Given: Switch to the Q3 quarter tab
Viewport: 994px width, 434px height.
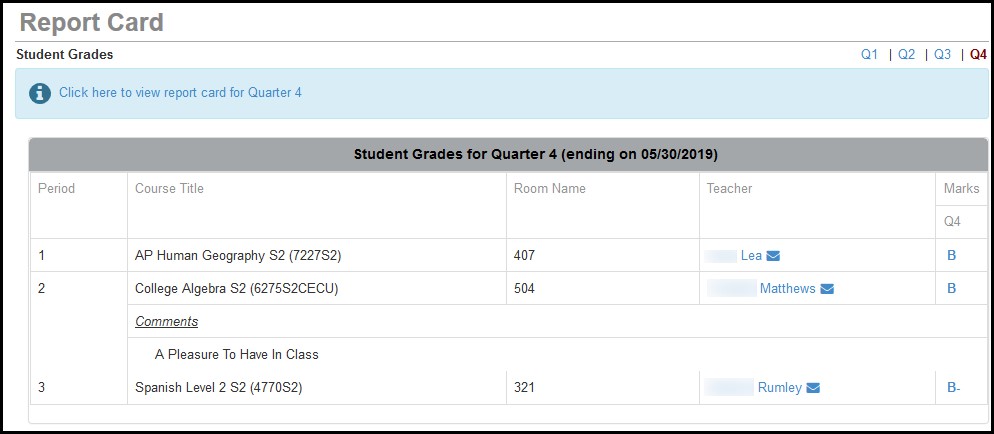Looking at the screenshot, I should point(942,55).
